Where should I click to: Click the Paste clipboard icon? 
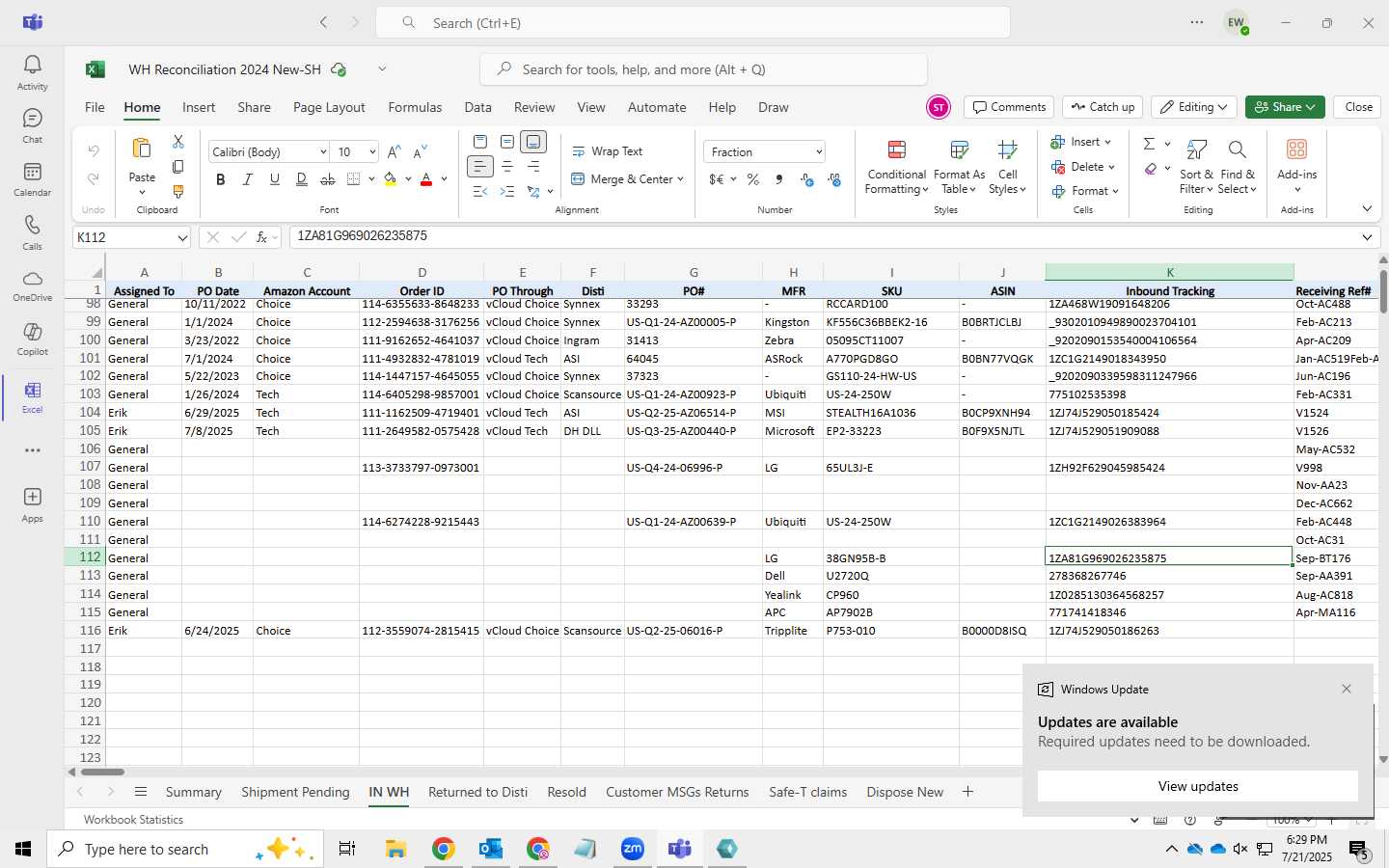pos(142,149)
